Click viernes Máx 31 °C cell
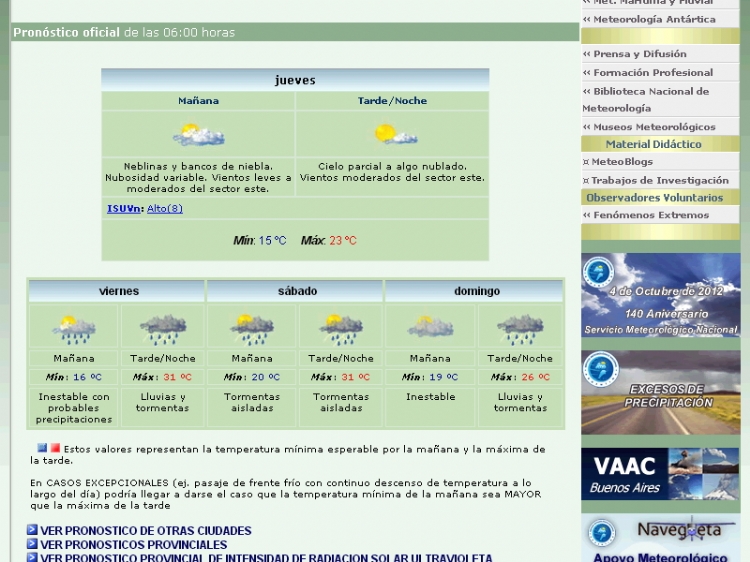The height and width of the screenshot is (562, 750). click(163, 377)
